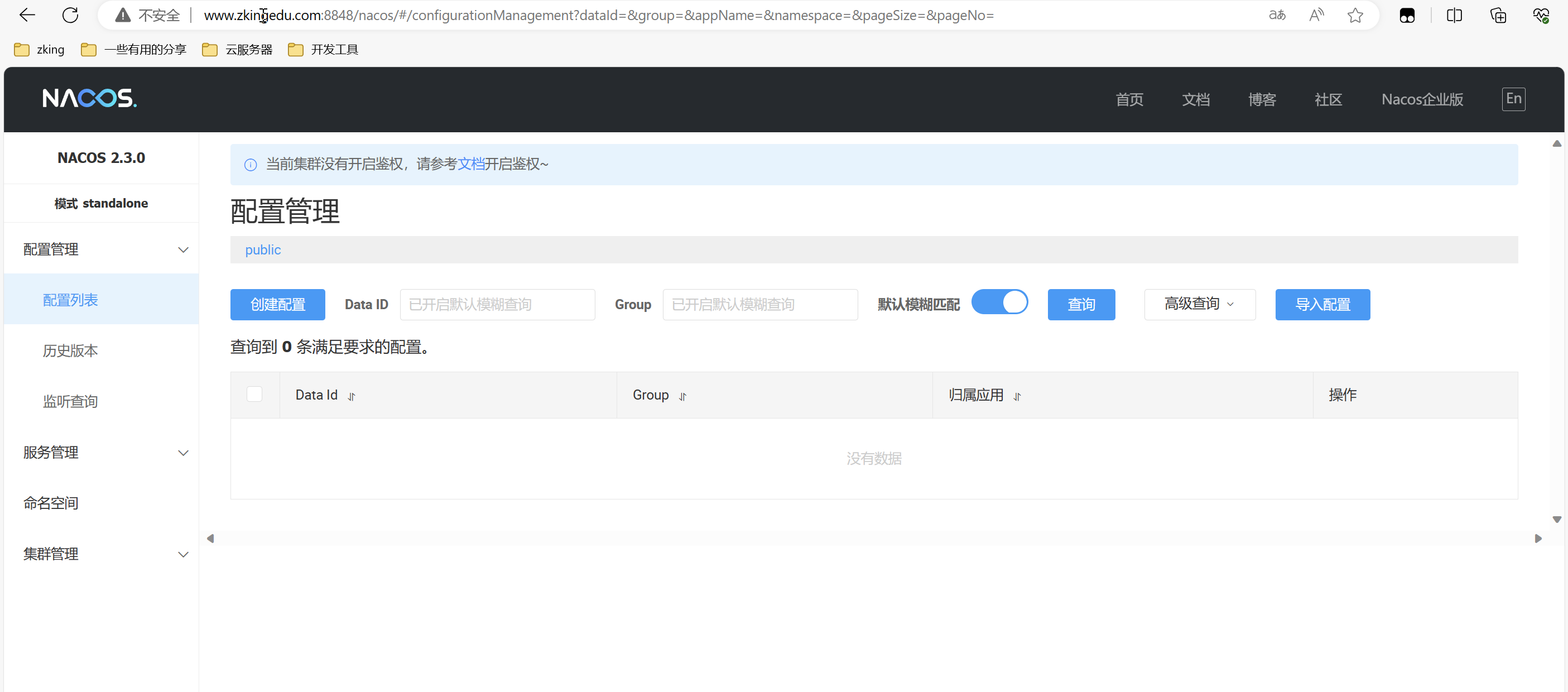
Task: Open 博客 in top navigation
Action: coord(1262,99)
